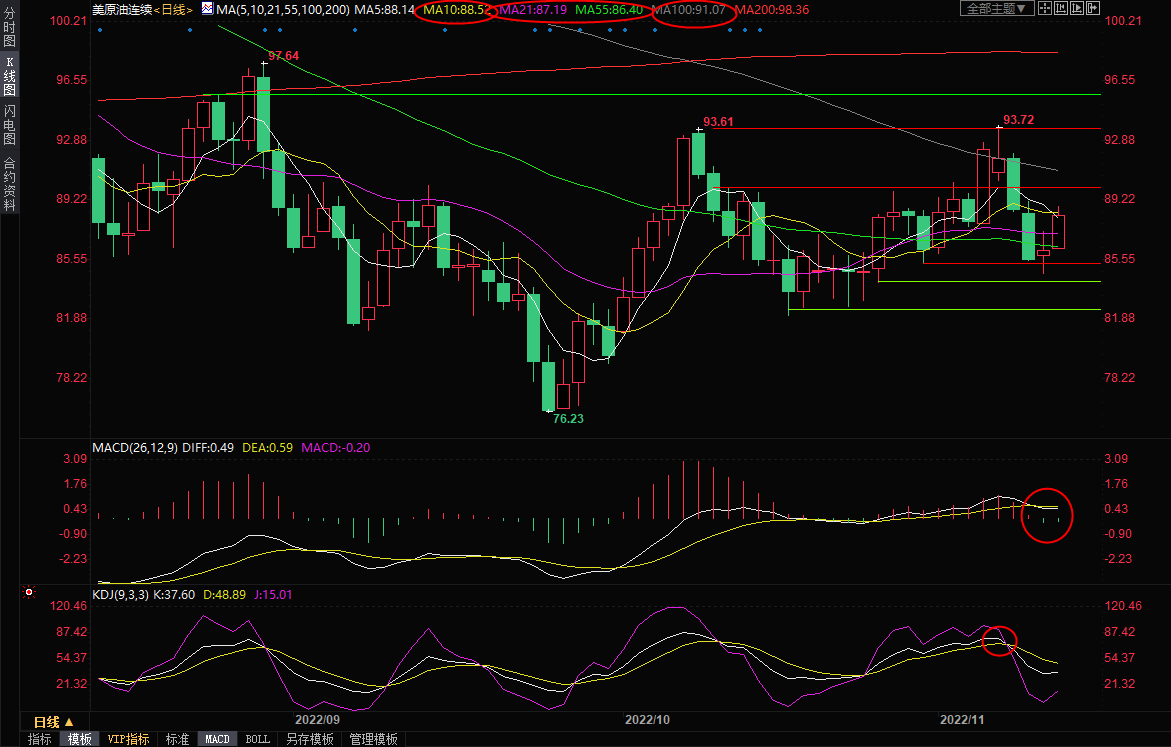1171x747 pixels.
Task: Click the play-forward chart icon
Action: [1075, 9]
